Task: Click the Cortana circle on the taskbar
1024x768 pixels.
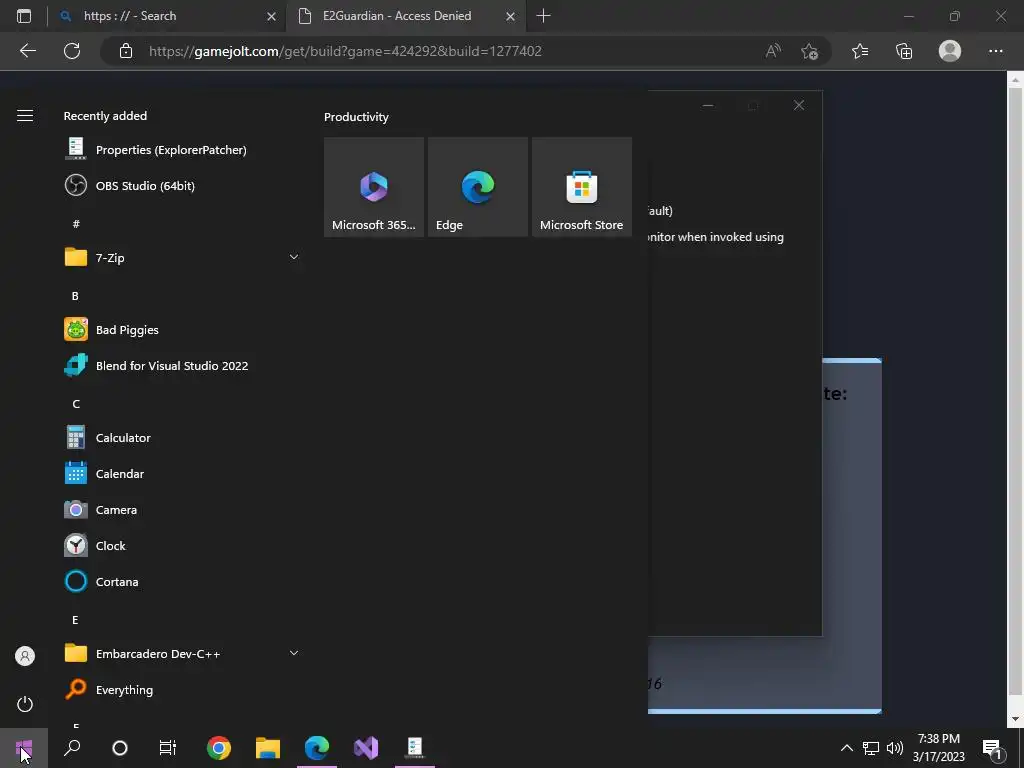Action: pos(120,748)
